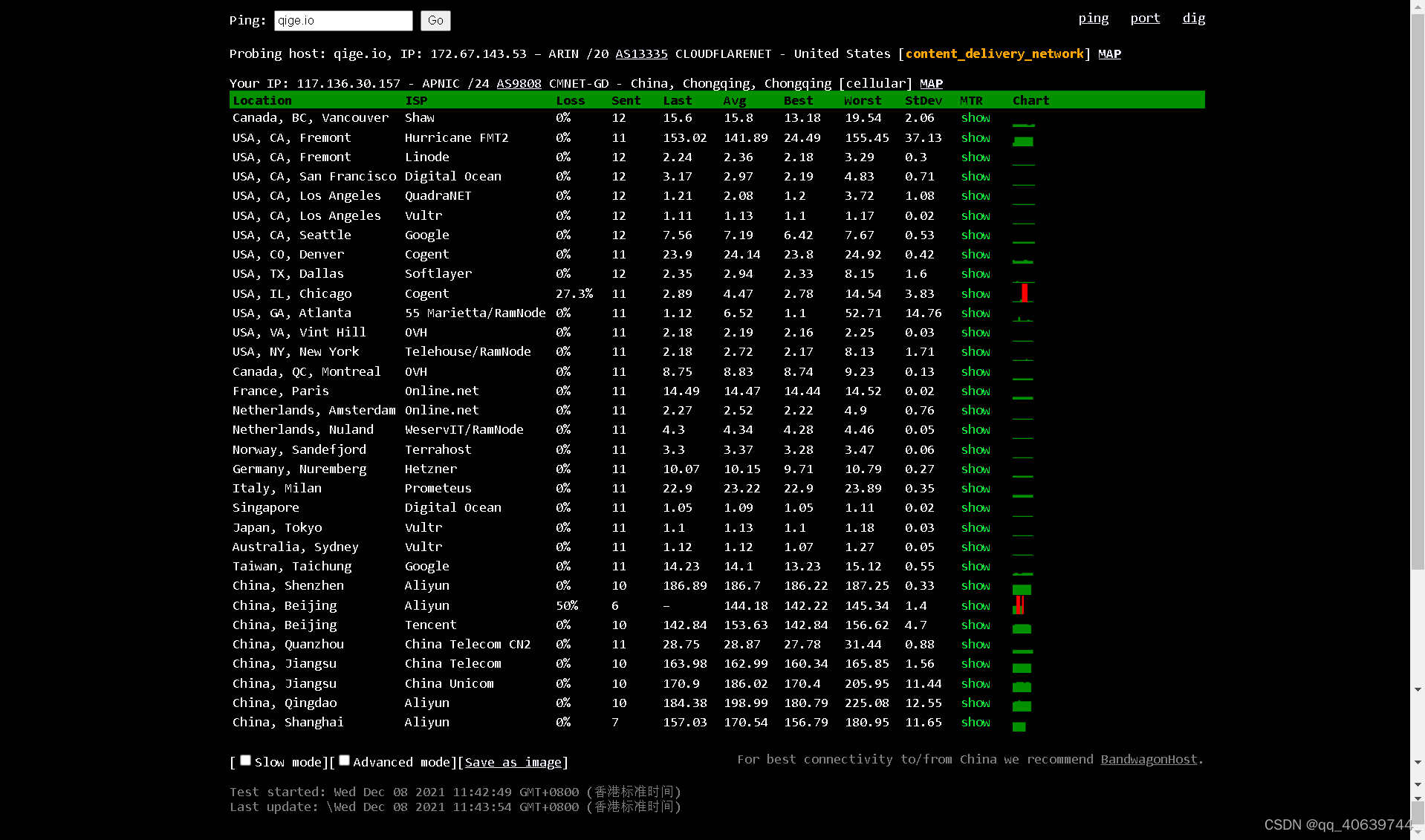Show MTR for Taichung Google row
This screenshot has width=1425, height=840.
(976, 566)
